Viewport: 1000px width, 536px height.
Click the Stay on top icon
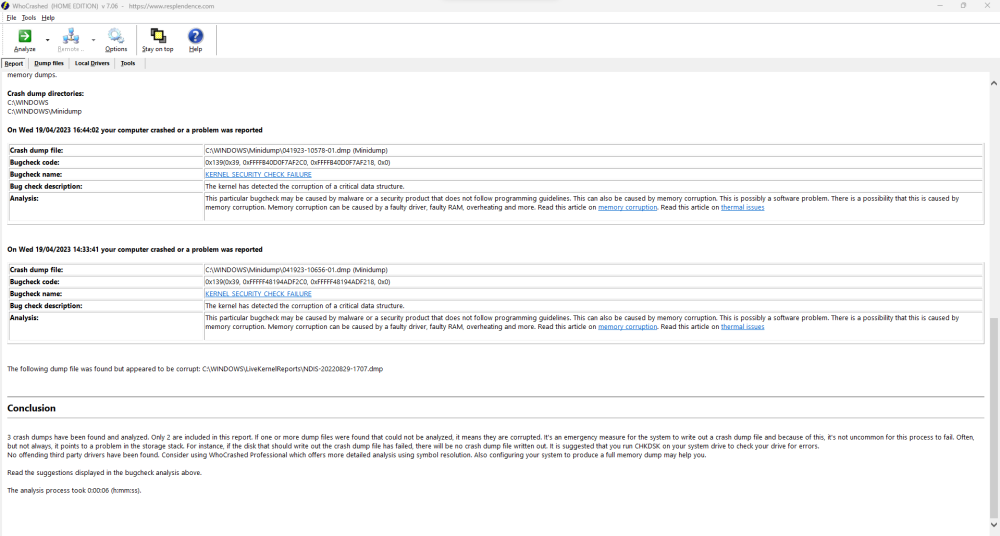(x=157, y=37)
